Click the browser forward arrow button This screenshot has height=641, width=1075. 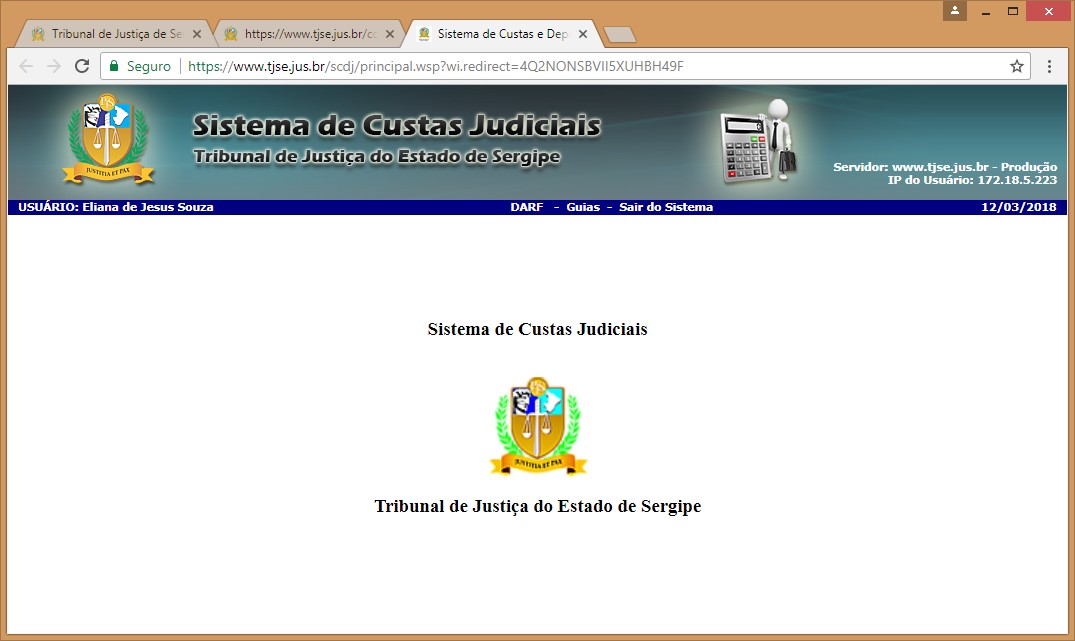pos(54,66)
